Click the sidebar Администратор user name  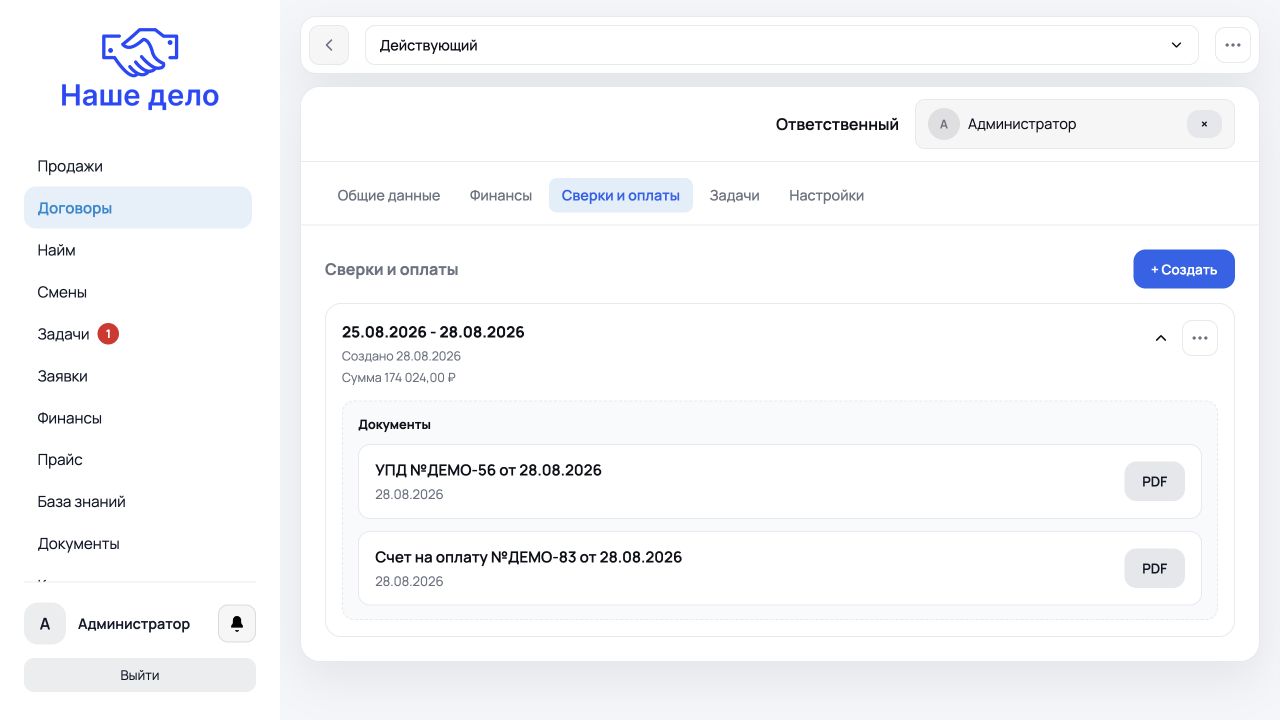pyautogui.click(x=134, y=624)
